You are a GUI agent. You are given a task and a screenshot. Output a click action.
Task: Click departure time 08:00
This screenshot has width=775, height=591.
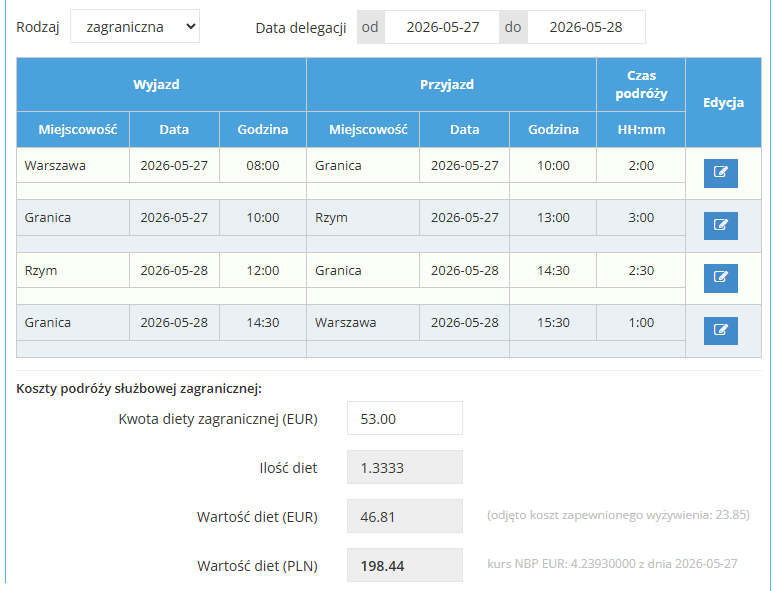262,166
